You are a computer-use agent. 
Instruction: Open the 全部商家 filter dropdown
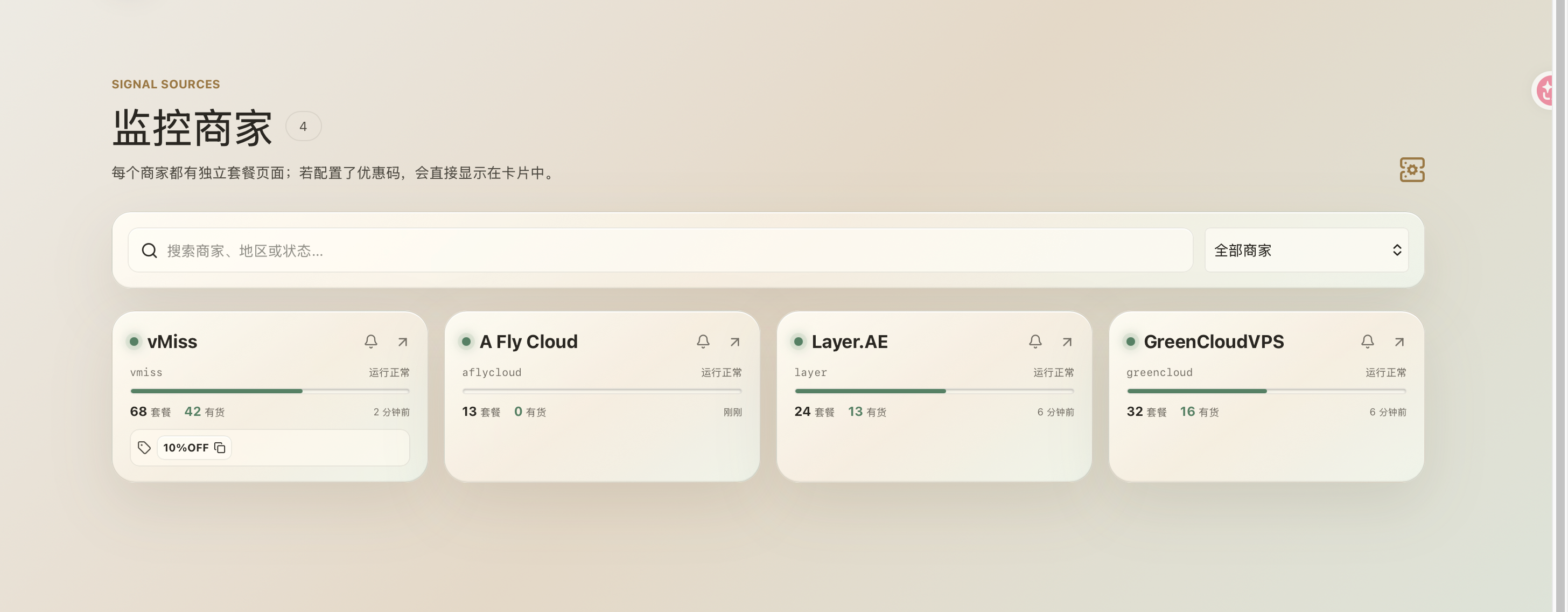tap(1307, 251)
